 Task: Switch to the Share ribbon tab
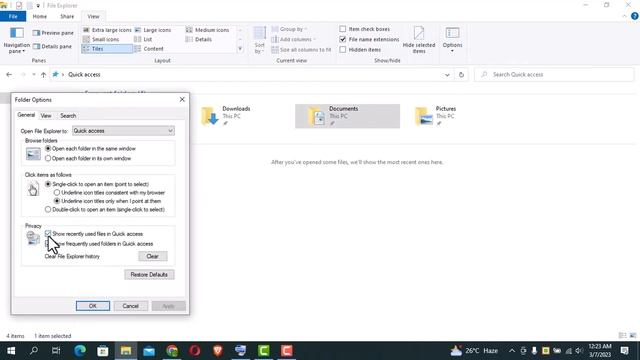pos(67,16)
